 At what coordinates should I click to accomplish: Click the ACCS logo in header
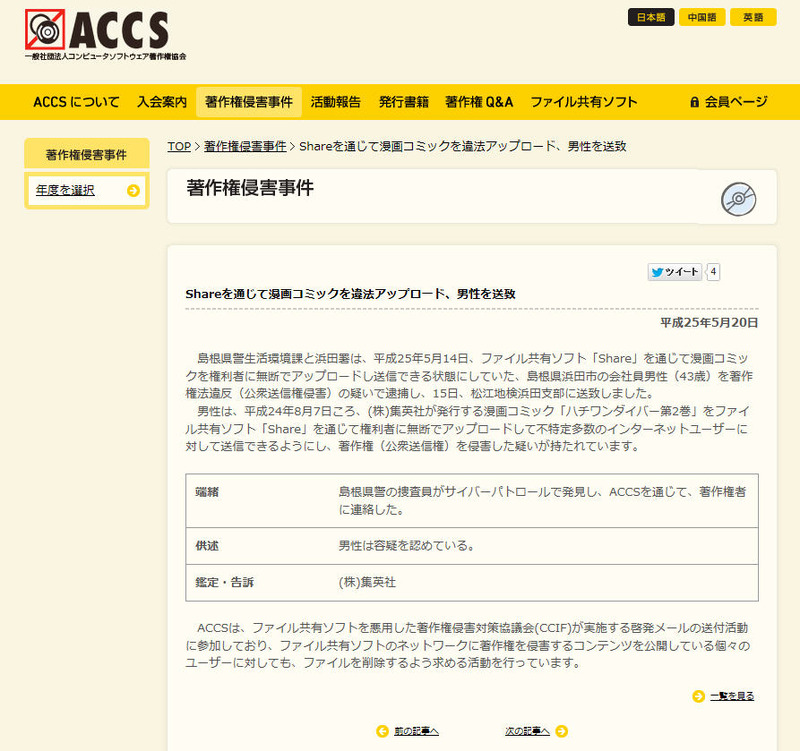106,36
